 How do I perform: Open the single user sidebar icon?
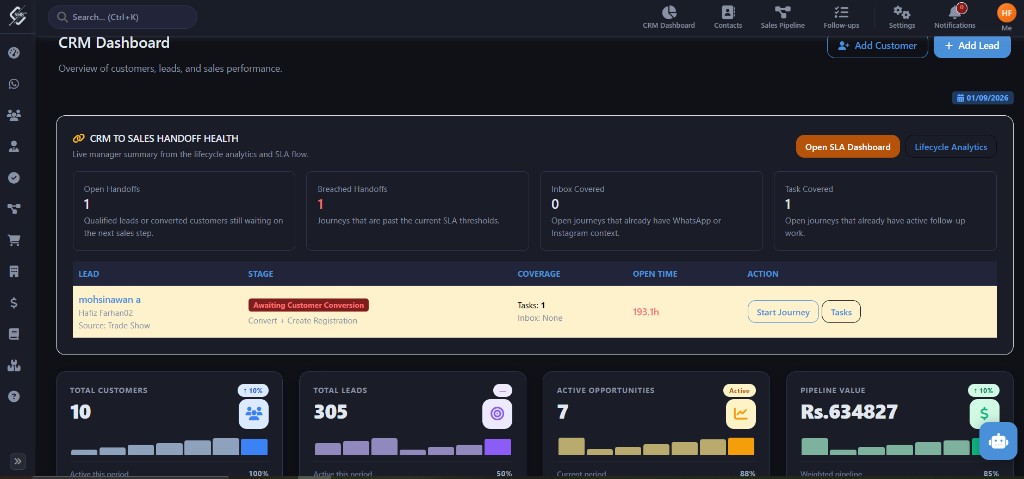click(14, 146)
